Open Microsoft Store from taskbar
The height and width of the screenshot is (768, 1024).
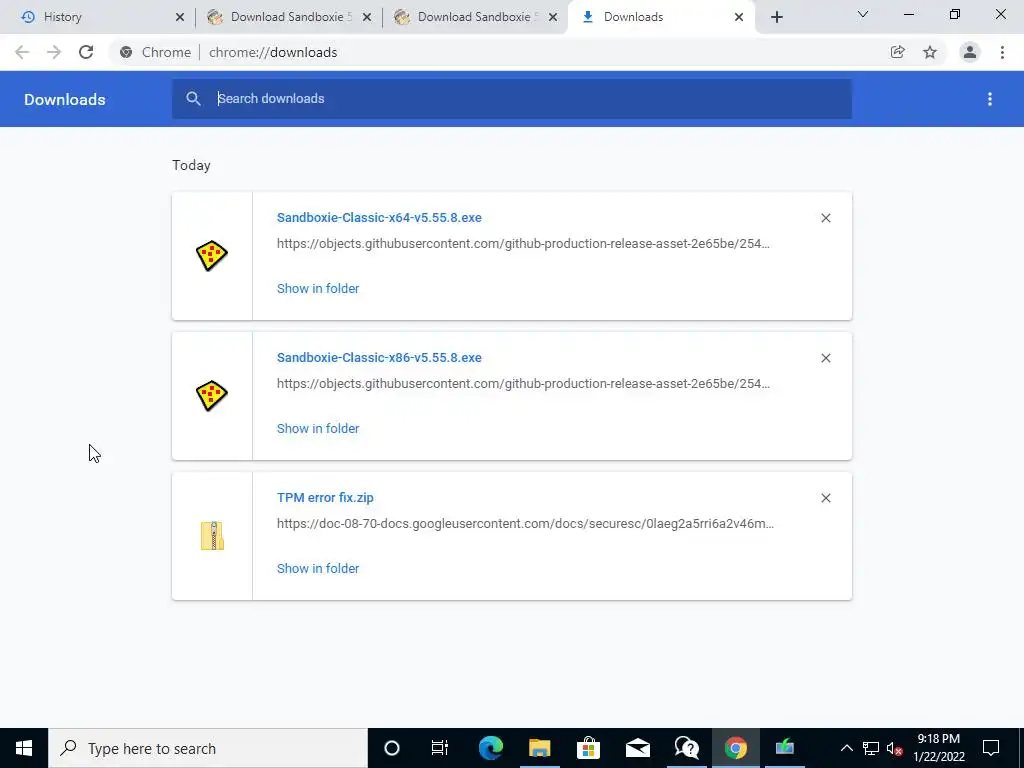588,748
